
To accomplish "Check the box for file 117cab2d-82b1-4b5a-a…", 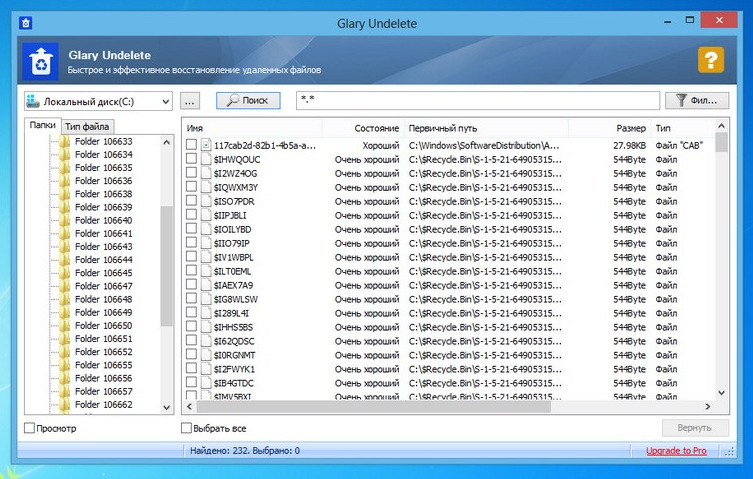I will click(x=191, y=144).
